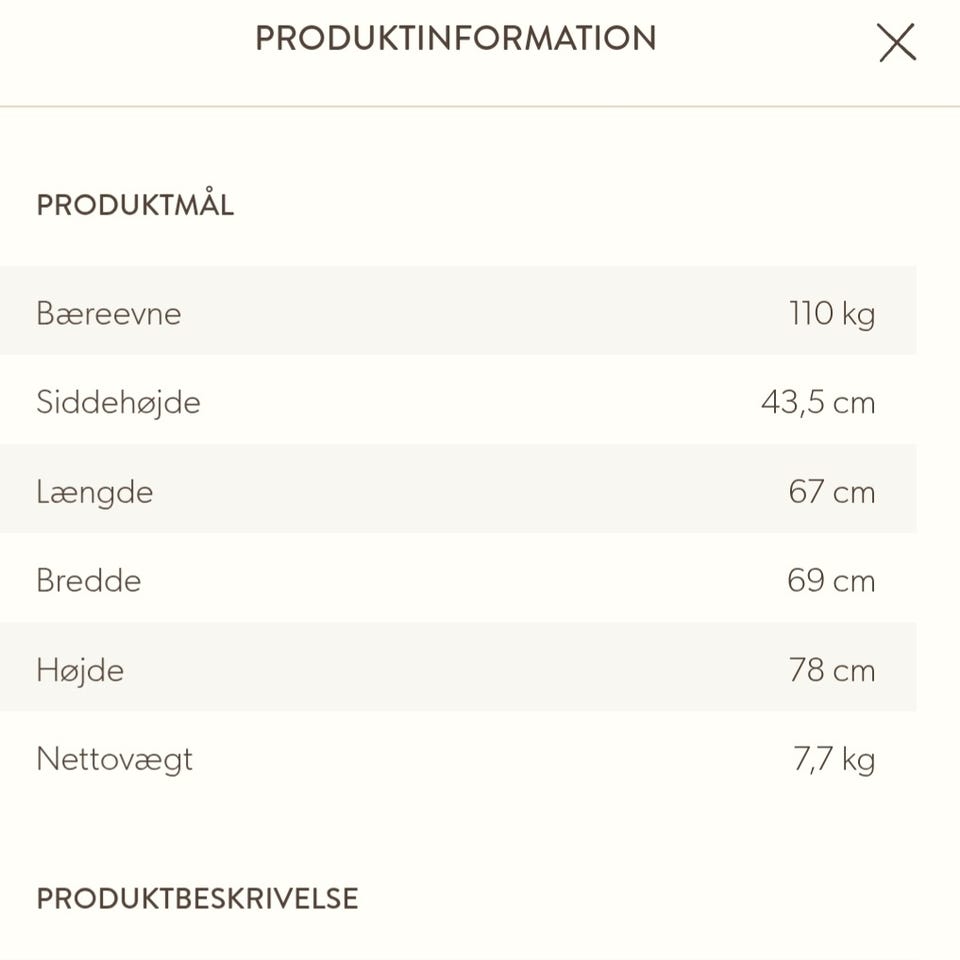Screen dimensions: 960x960
Task: Click the middle of the shaded Længde row
Action: point(458,489)
